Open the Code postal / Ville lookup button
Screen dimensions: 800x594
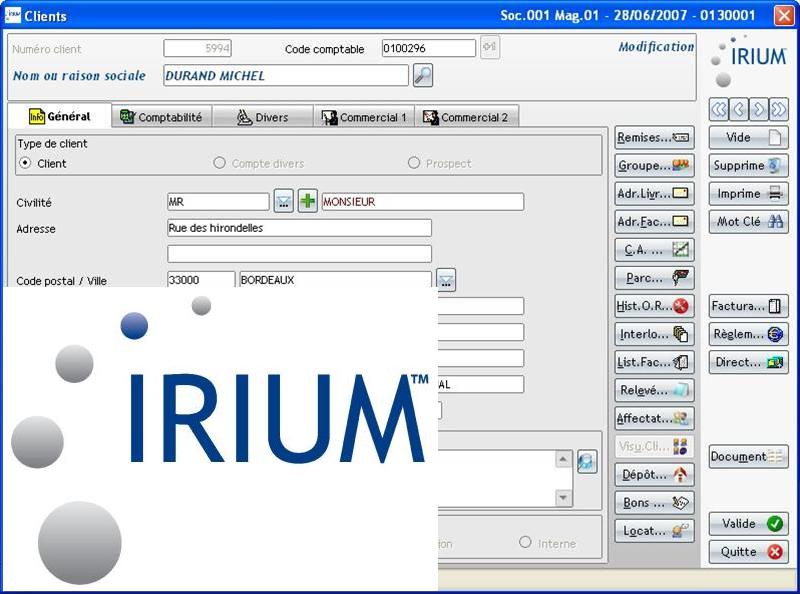tap(446, 279)
